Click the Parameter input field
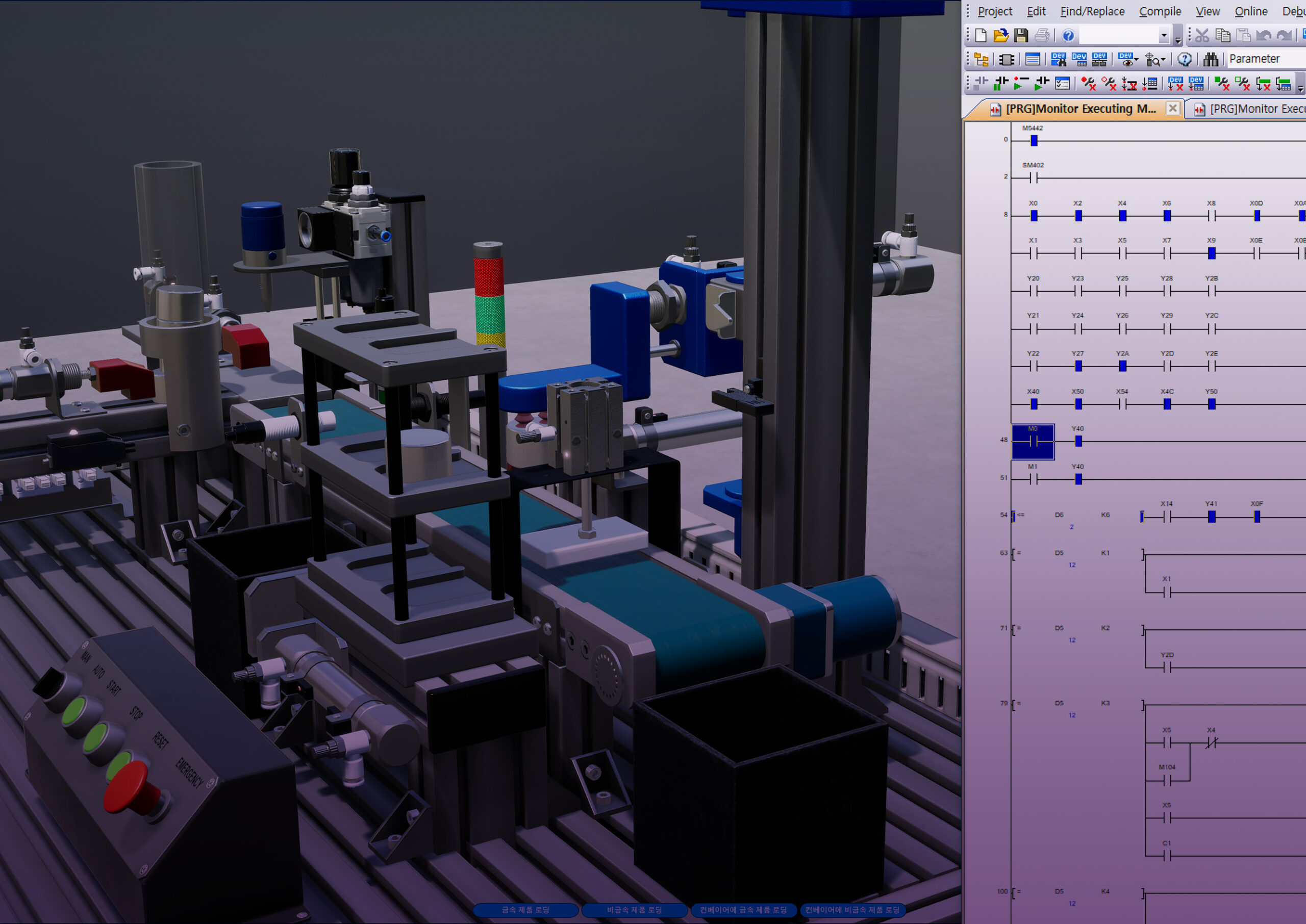 coord(1266,59)
